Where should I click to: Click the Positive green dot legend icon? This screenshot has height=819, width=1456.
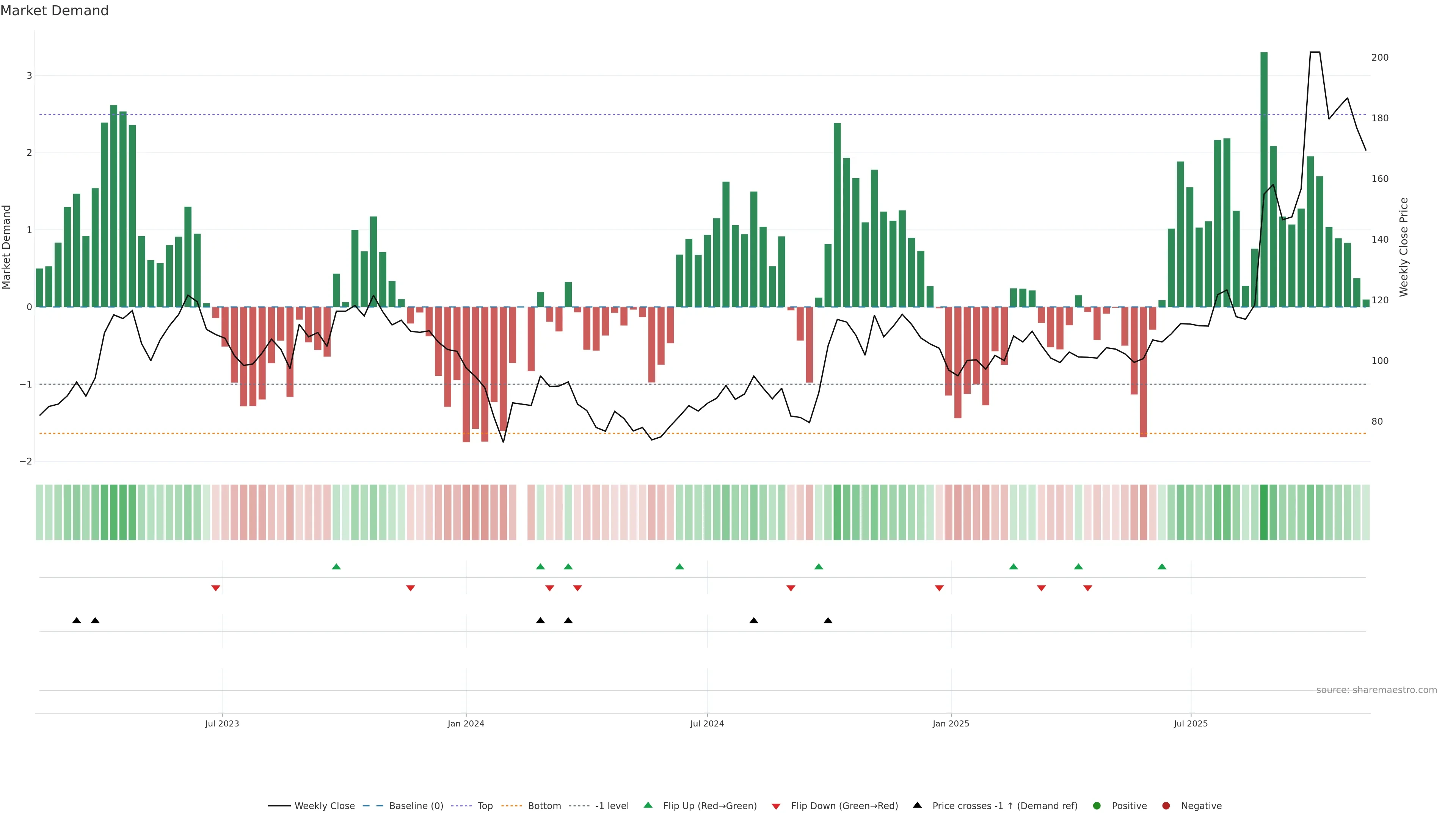tap(1097, 806)
